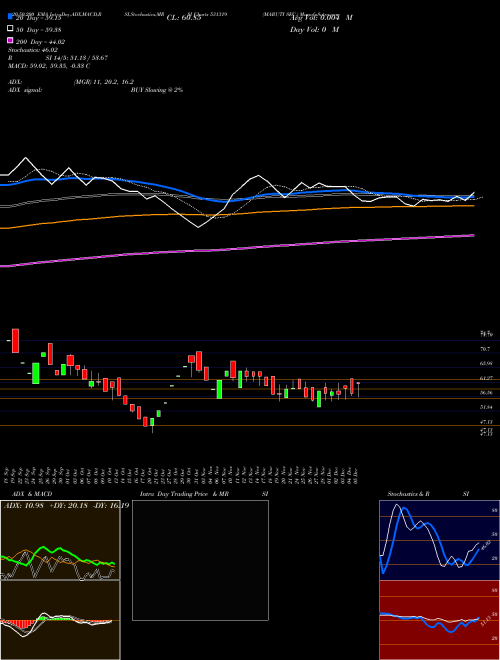Screen dimensions: 500x660
Task: Click the ADX indicator chart panel
Action: point(60,540)
